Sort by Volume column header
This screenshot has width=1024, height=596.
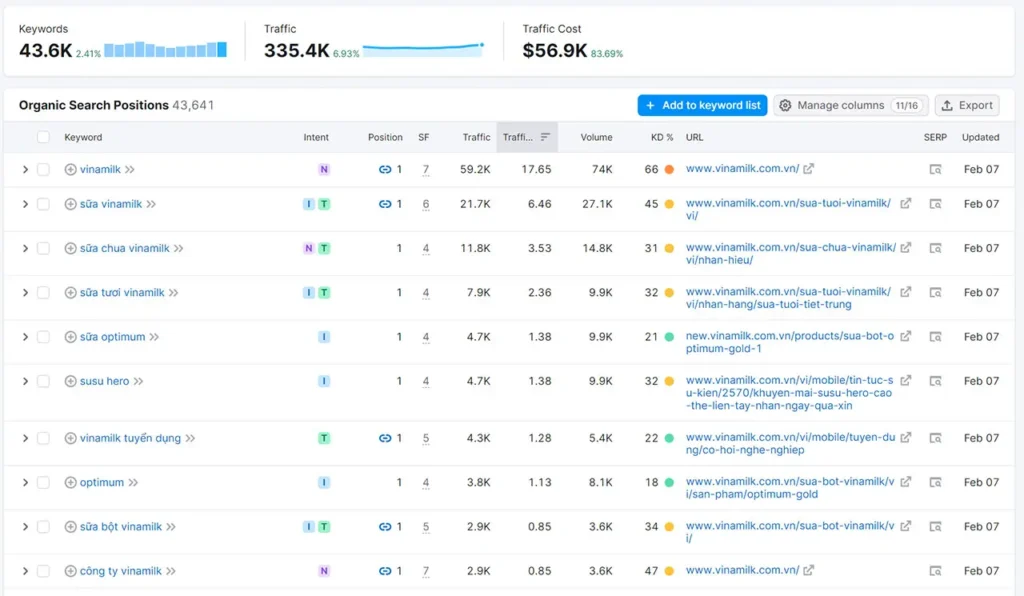(x=596, y=137)
